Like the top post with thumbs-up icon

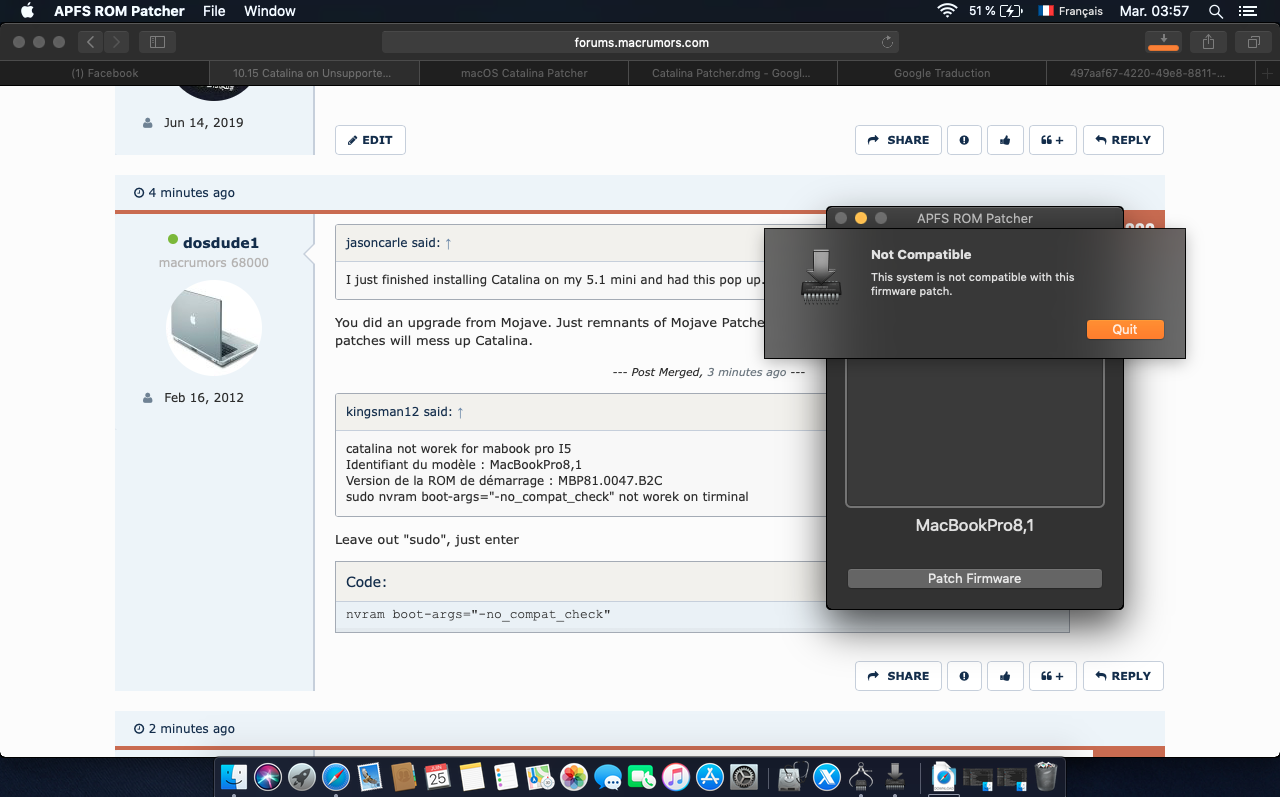(x=1005, y=140)
